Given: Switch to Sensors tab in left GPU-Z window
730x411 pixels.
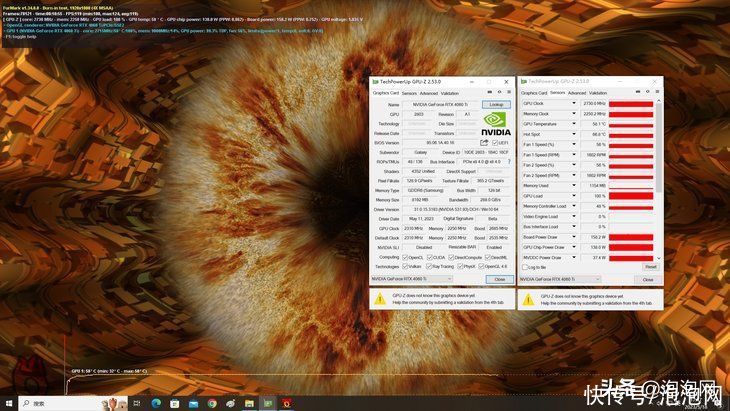Looking at the screenshot, I should 409,93.
